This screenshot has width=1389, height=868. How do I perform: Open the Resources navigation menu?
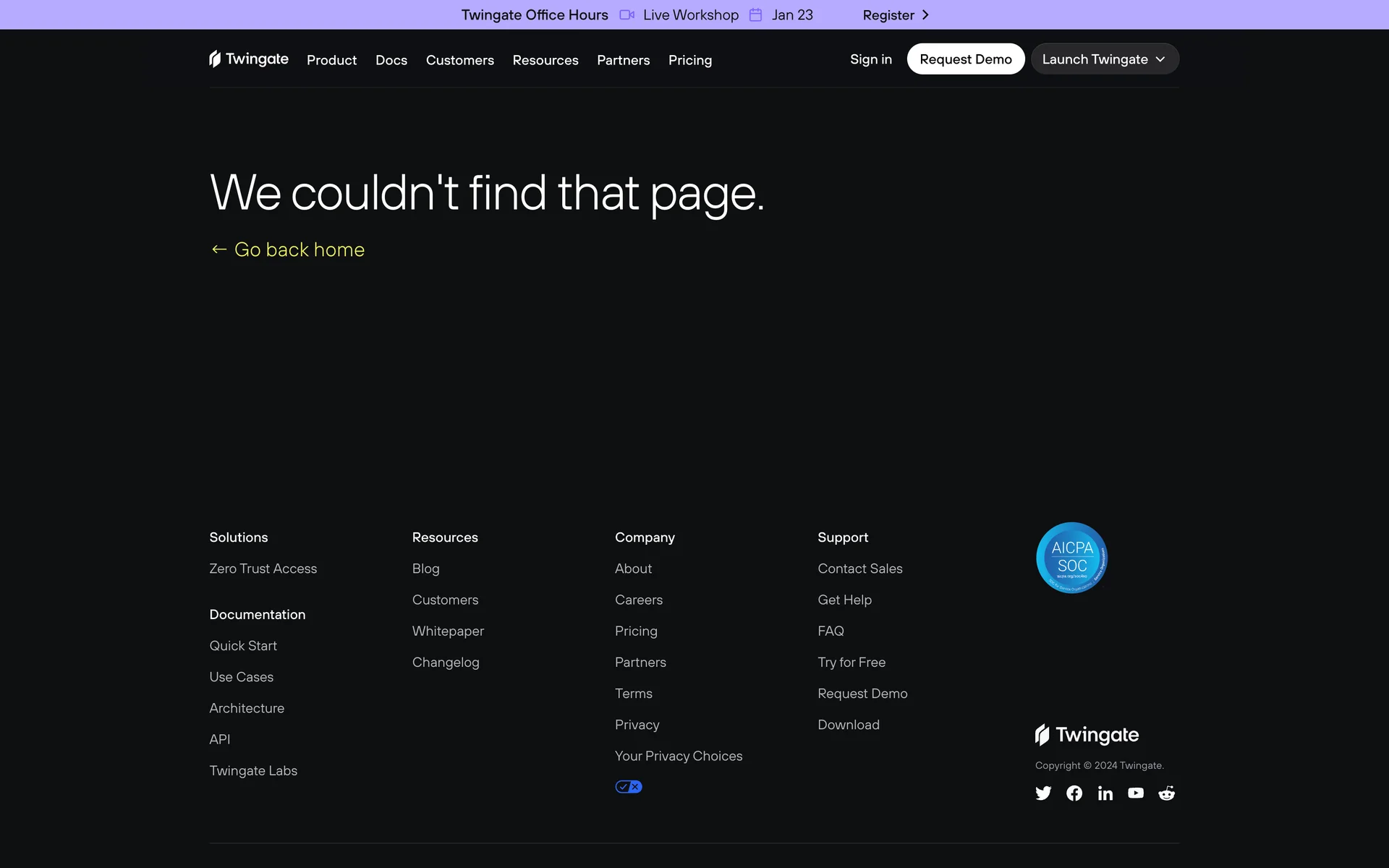point(545,60)
